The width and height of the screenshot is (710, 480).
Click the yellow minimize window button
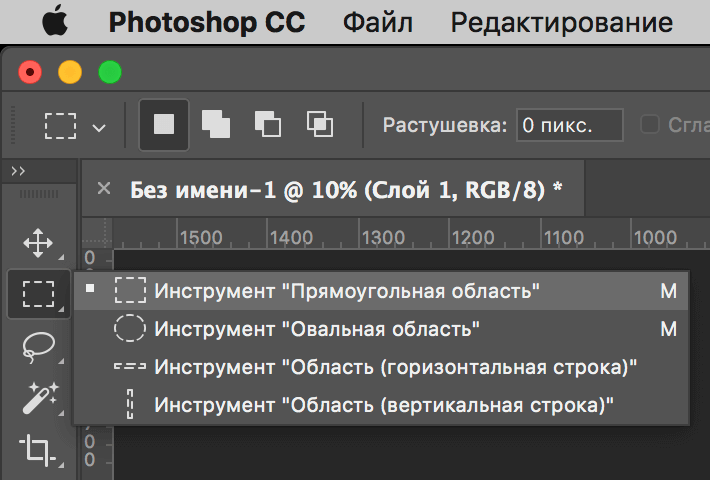click(70, 72)
